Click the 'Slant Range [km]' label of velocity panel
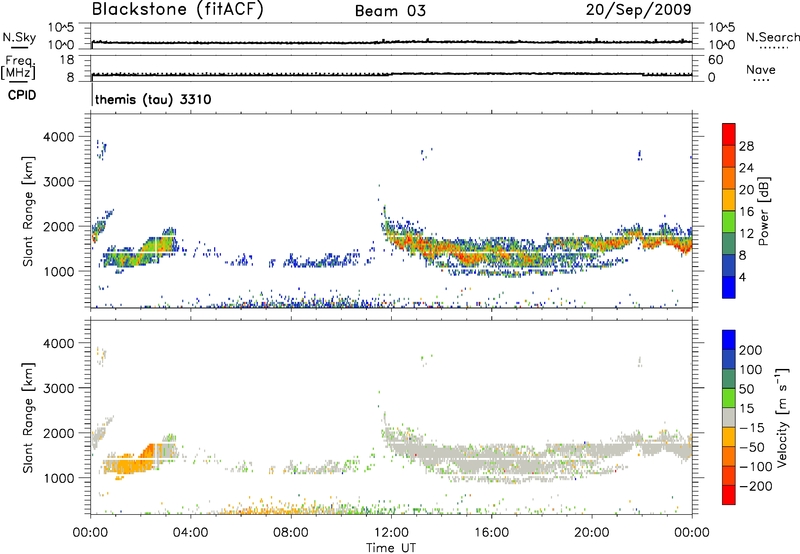 click(x=28, y=417)
